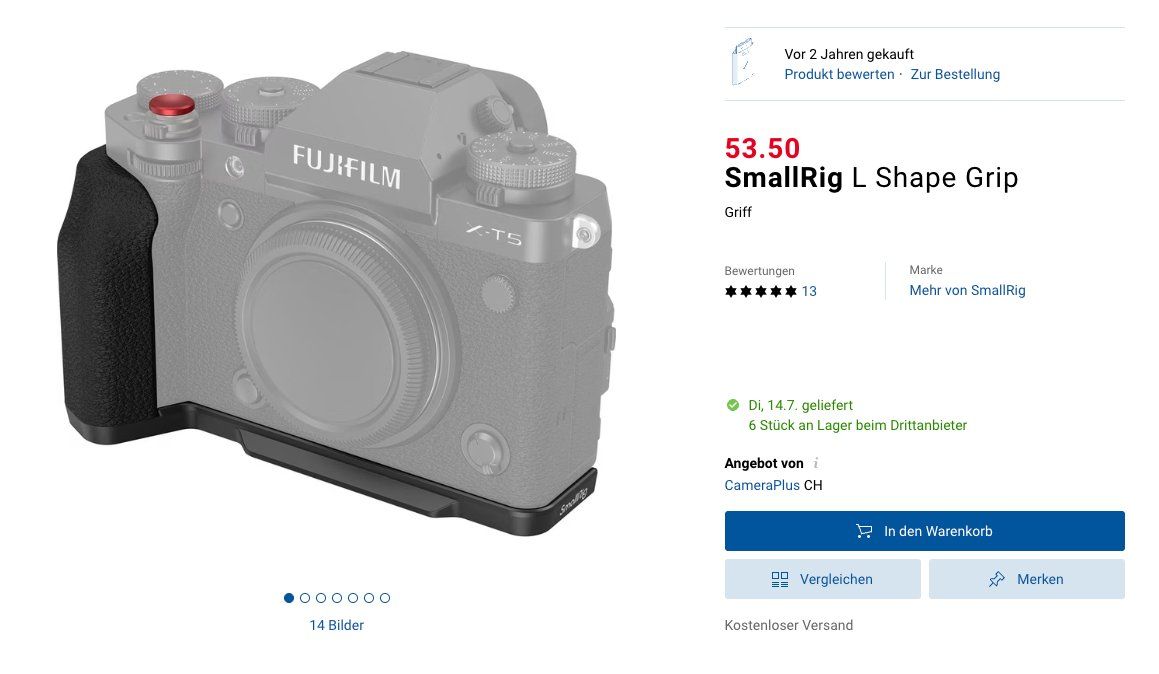Click the 13 reviews count
The image size is (1159, 674).
(809, 291)
